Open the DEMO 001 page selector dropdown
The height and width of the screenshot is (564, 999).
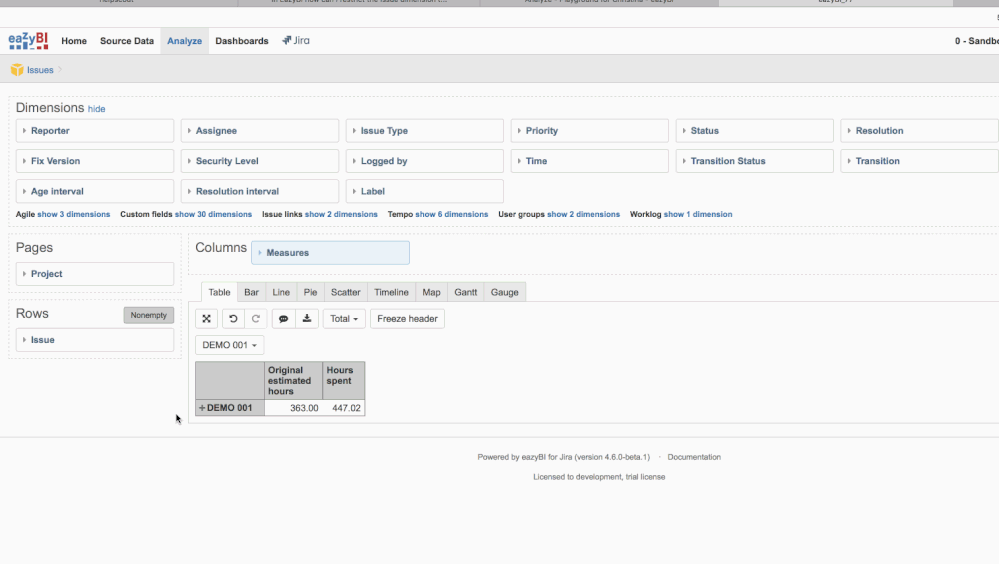[229, 345]
